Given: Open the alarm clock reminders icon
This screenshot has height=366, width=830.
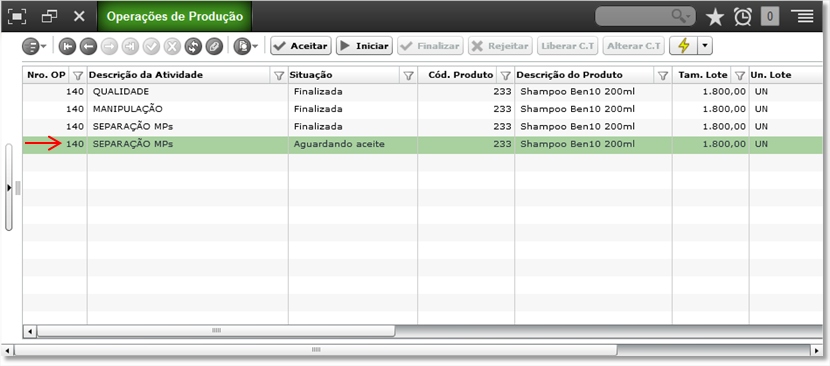Looking at the screenshot, I should (x=743, y=17).
